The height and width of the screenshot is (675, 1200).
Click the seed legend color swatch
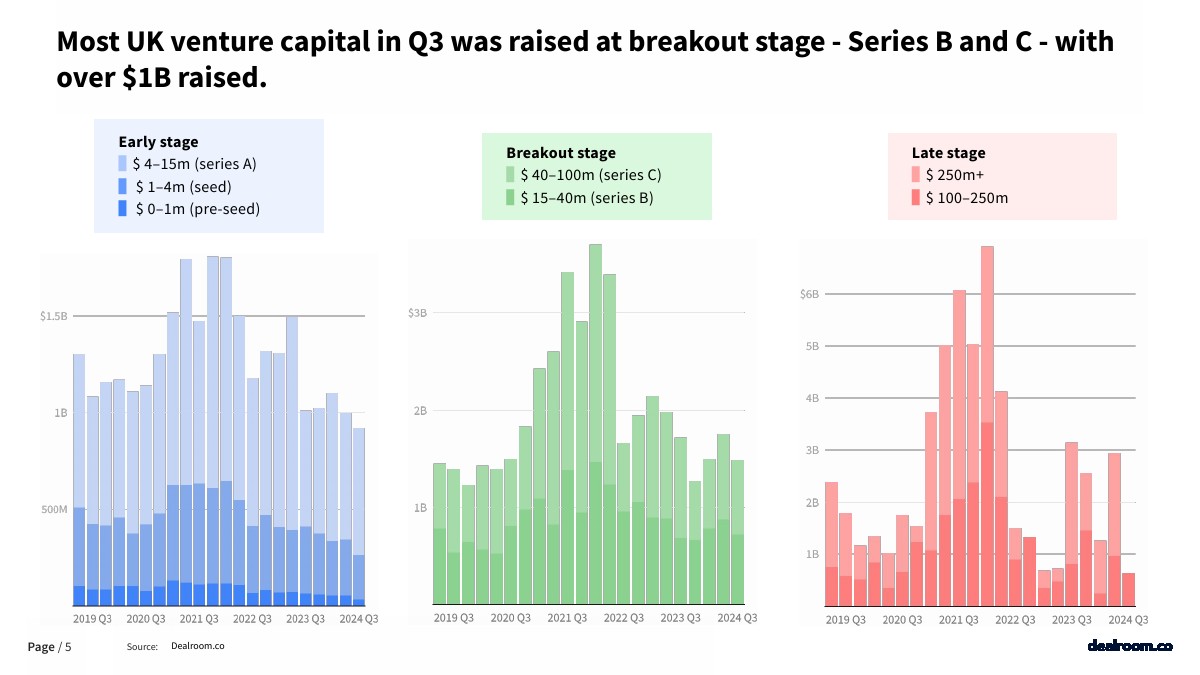[123, 186]
